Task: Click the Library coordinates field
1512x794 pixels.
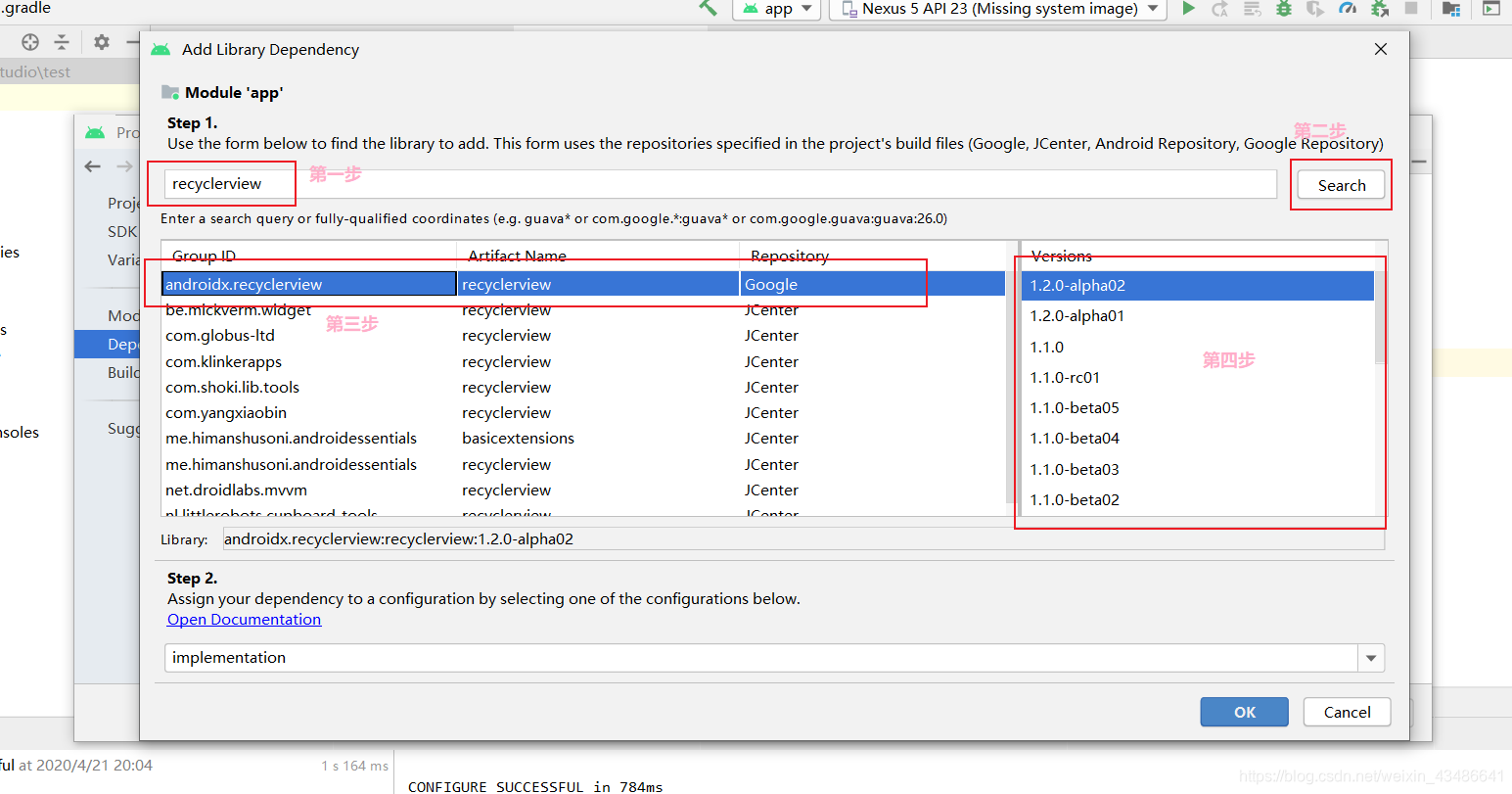Action: coord(803,539)
